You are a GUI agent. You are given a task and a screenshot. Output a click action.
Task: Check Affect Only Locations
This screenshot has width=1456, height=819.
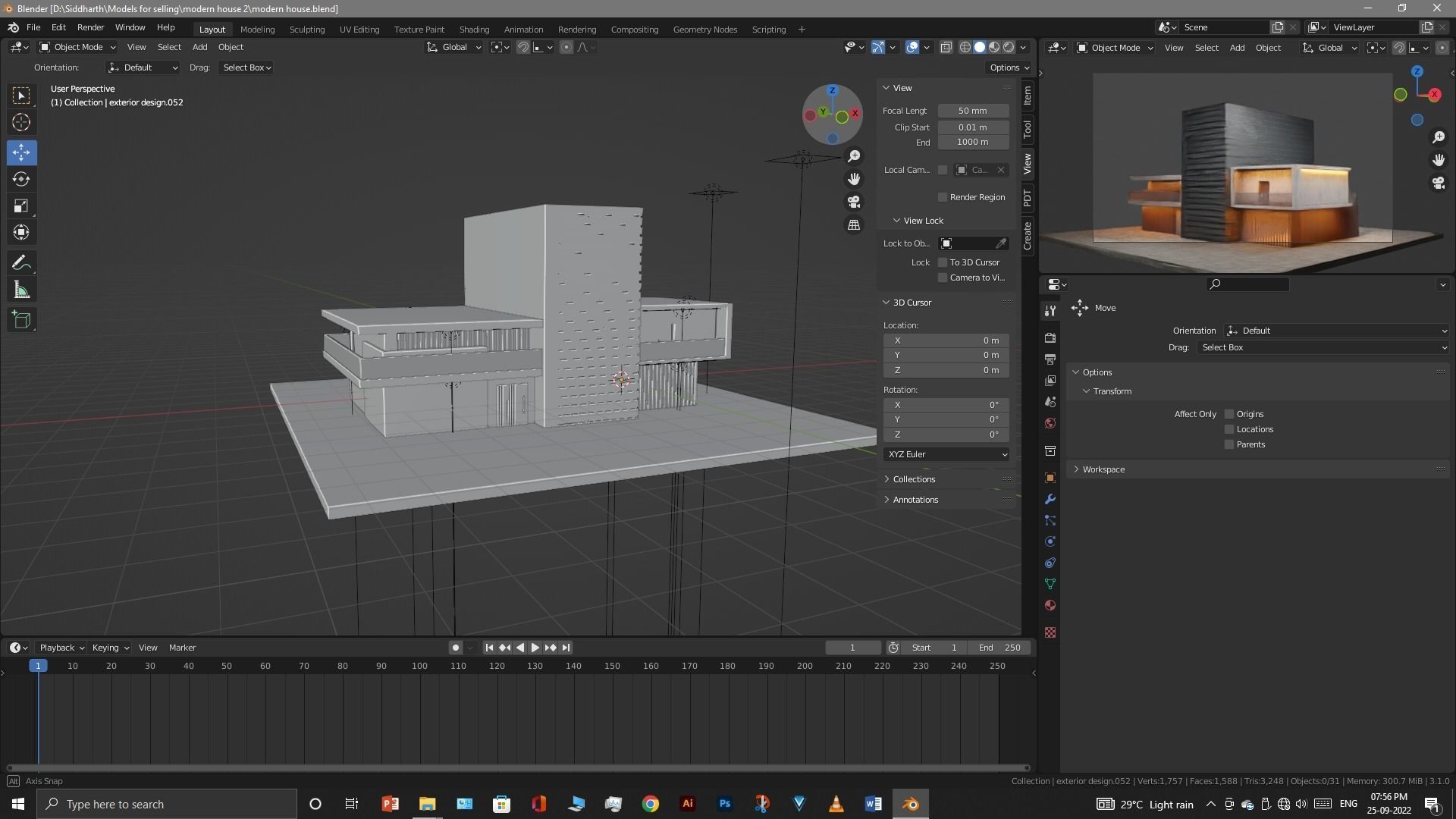click(1229, 429)
